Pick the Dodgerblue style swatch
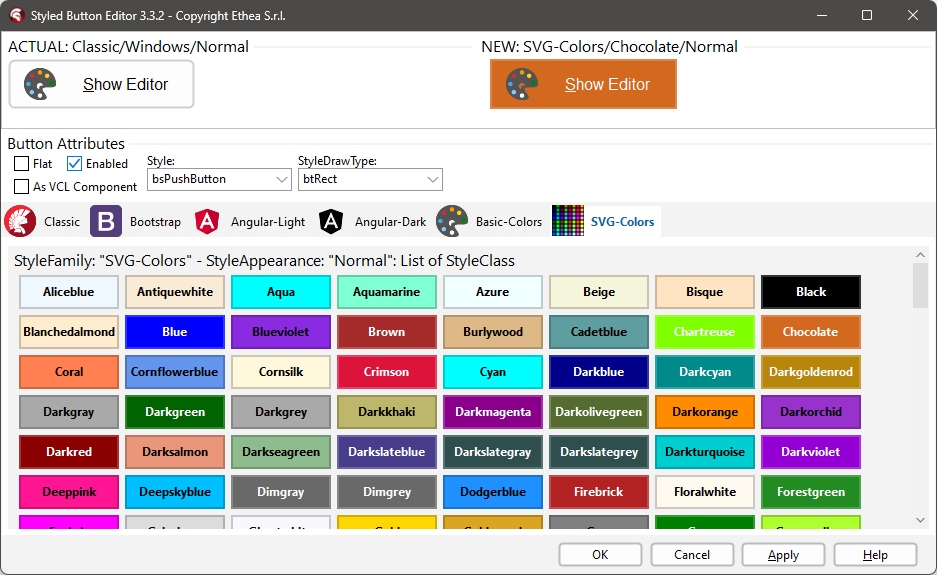 tap(493, 492)
